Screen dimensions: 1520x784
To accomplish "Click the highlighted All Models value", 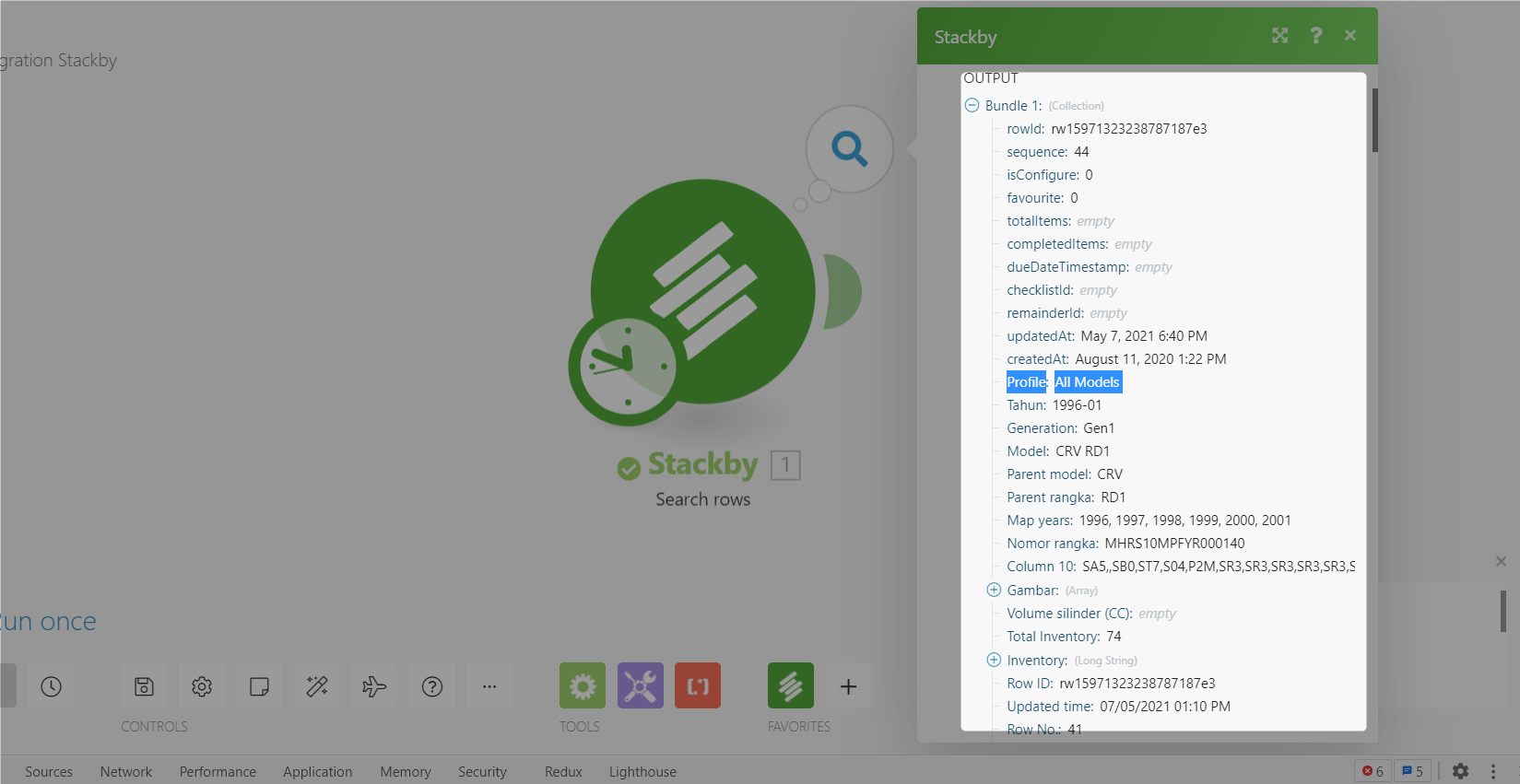I will click(1088, 382).
